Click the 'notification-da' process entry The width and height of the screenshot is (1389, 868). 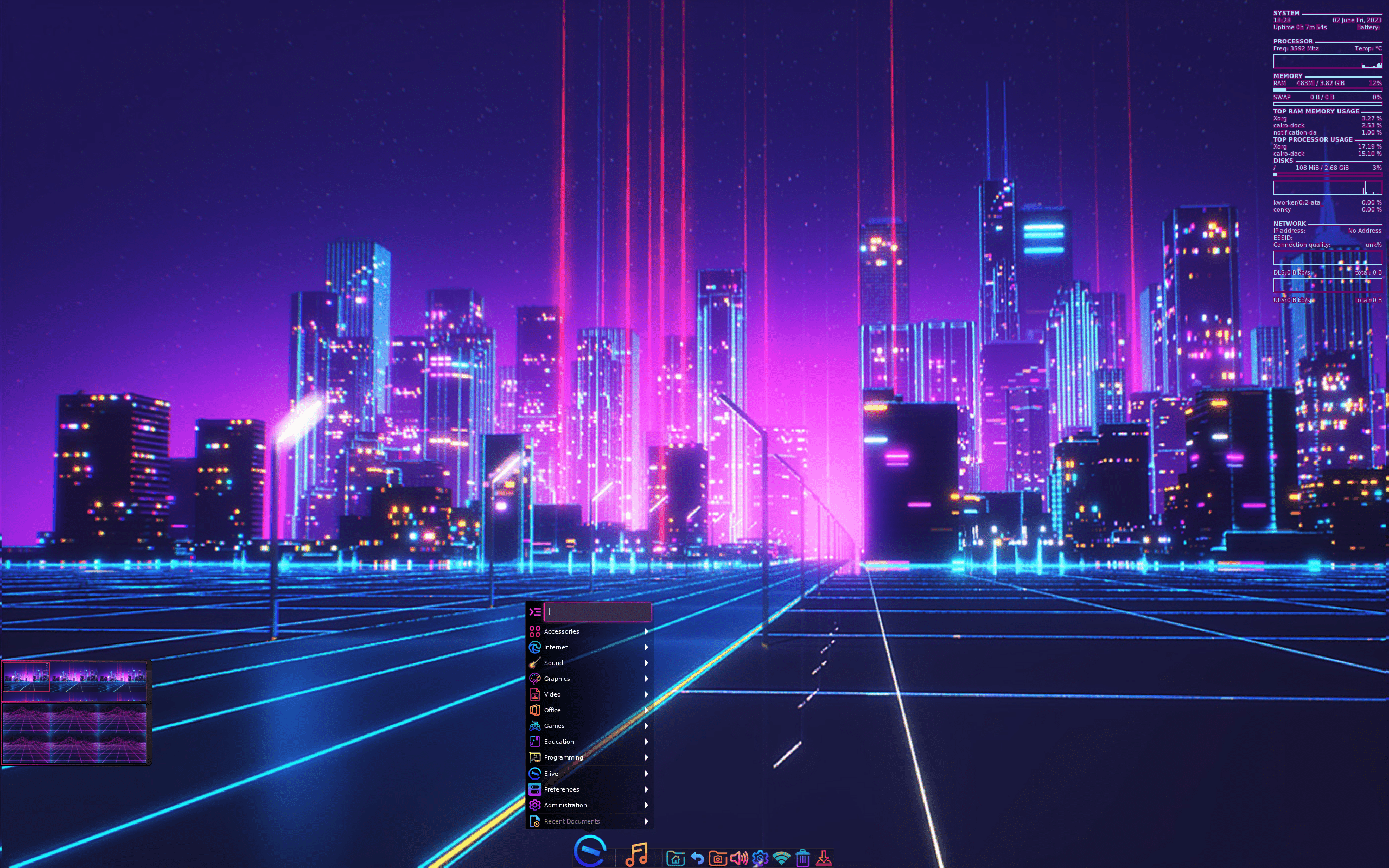pos(1294,132)
